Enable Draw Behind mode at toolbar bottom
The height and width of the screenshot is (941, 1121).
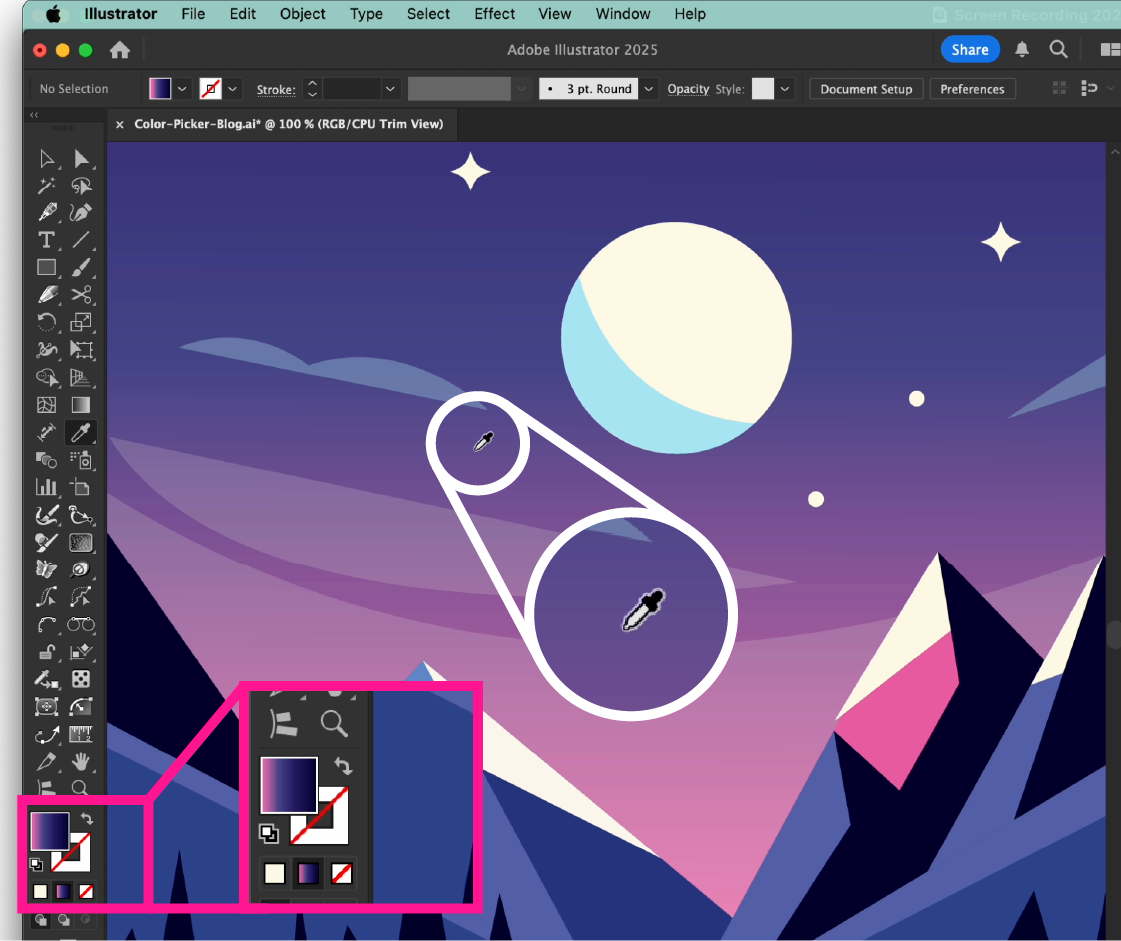[x=63, y=919]
